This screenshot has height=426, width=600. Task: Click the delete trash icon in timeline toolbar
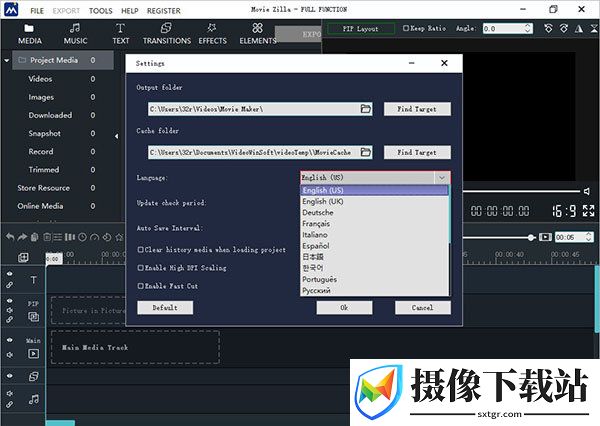pos(47,237)
